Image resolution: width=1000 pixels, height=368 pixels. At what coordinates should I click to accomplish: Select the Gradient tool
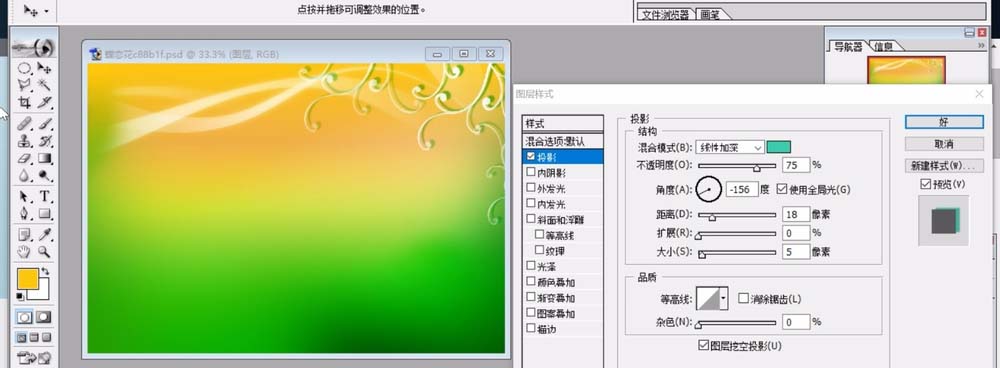tap(44, 158)
